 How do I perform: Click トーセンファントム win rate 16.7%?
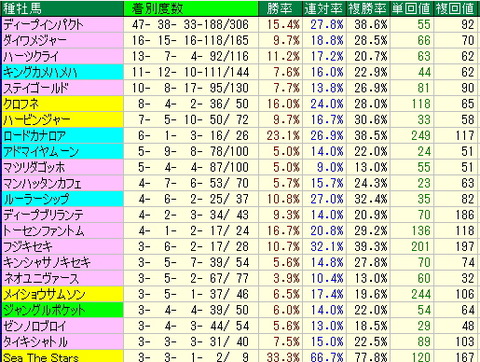click(x=283, y=231)
